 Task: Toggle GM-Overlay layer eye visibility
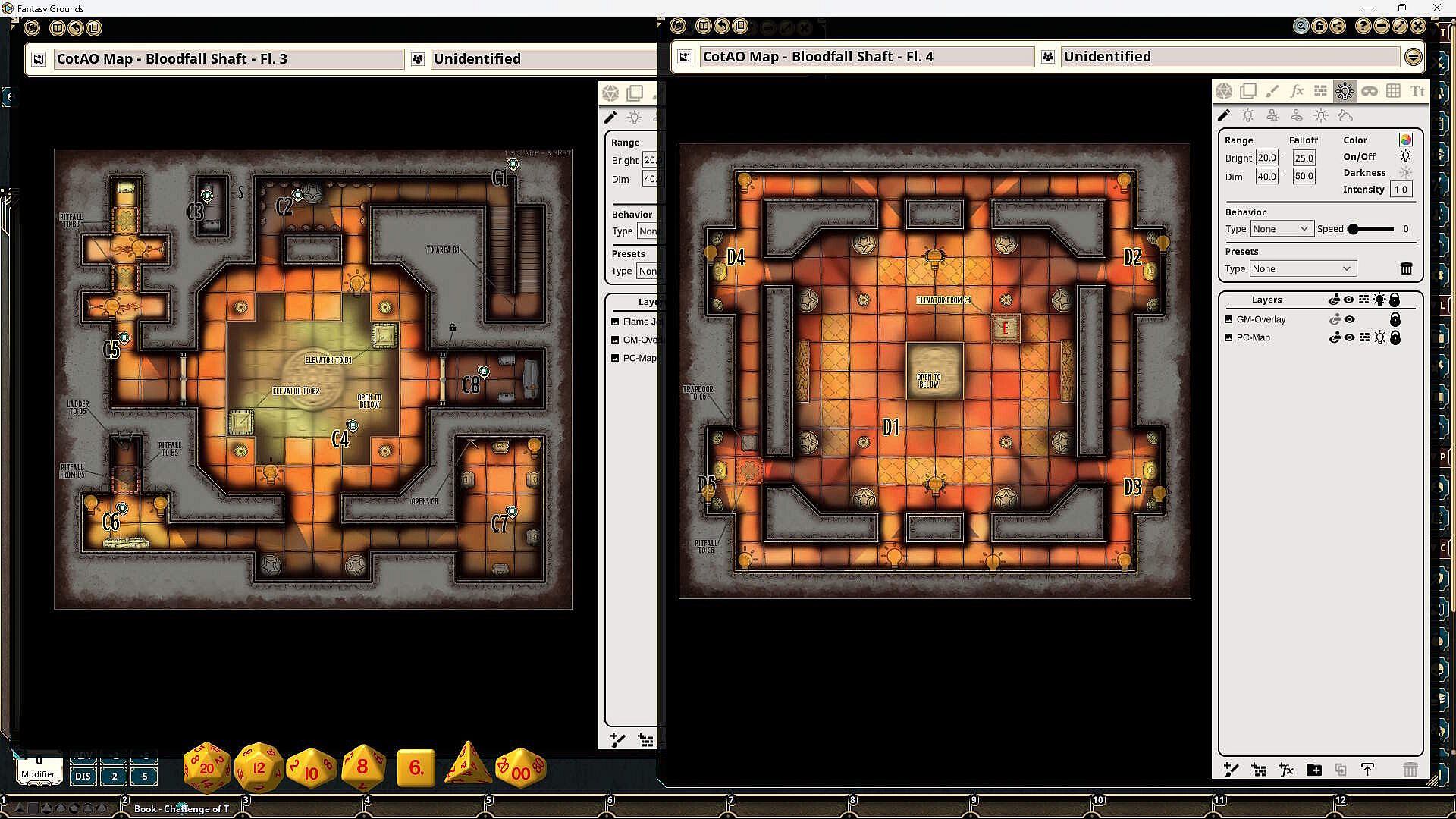coord(1349,319)
